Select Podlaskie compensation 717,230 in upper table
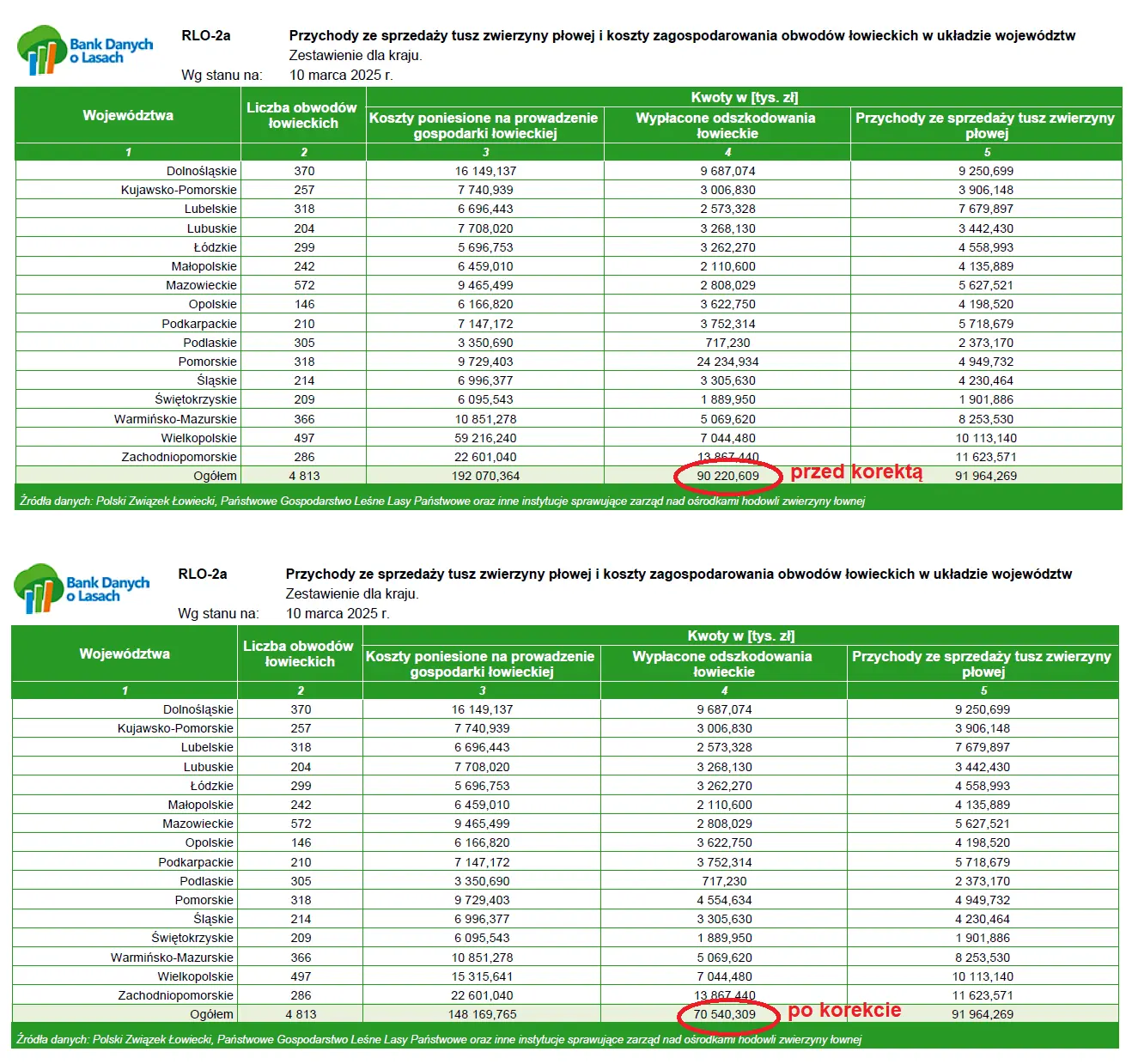The height and width of the screenshot is (1064, 1138). [727, 343]
